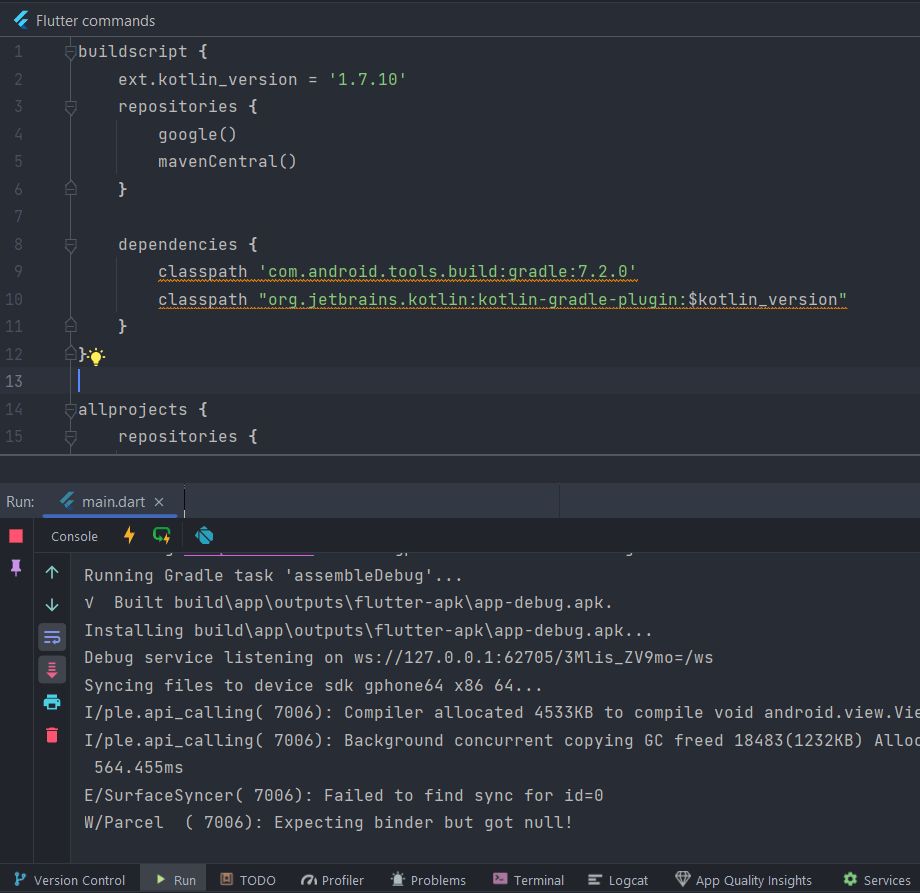Open the Logcat tool window

[617, 880]
